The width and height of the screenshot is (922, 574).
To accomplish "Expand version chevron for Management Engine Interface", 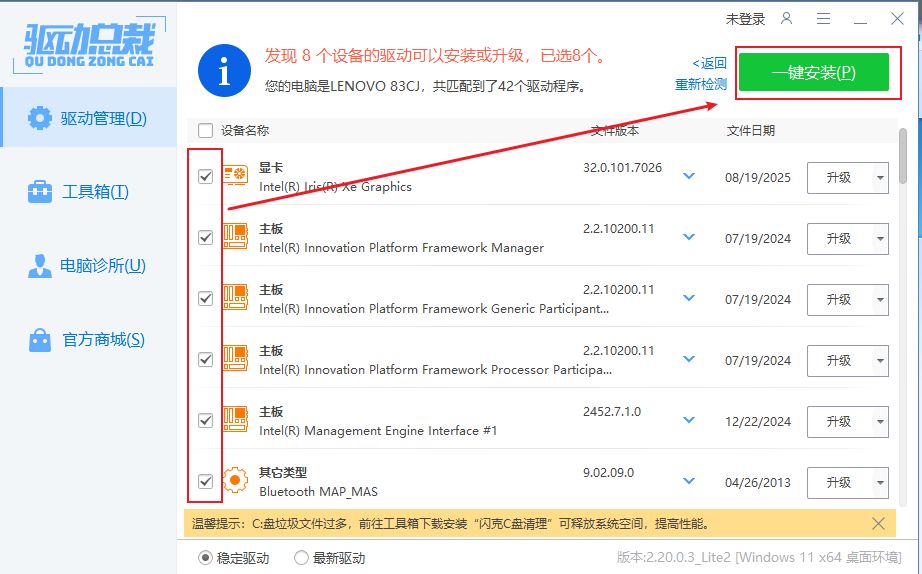I will 688,421.
